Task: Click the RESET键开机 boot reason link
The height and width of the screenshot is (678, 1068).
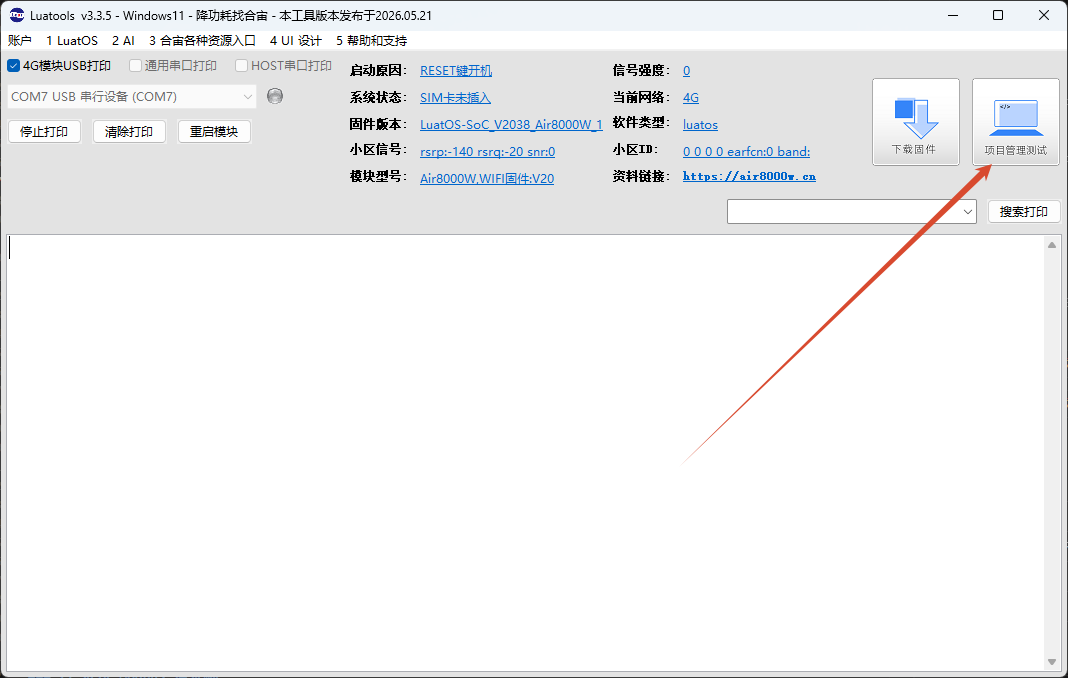Action: [x=456, y=70]
